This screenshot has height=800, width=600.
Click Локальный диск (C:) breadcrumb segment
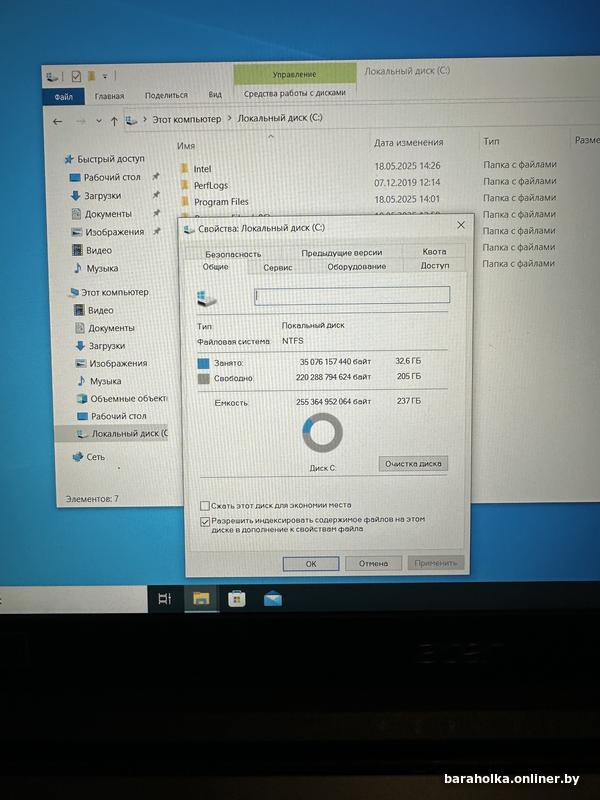280,118
